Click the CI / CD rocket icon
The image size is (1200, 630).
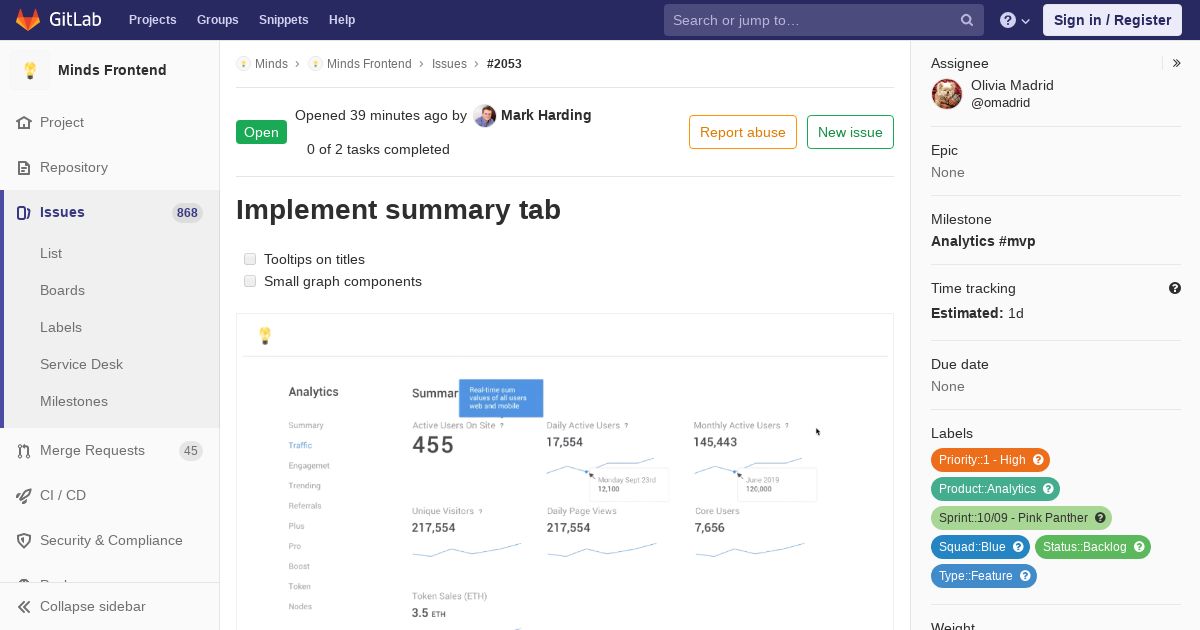(24, 495)
